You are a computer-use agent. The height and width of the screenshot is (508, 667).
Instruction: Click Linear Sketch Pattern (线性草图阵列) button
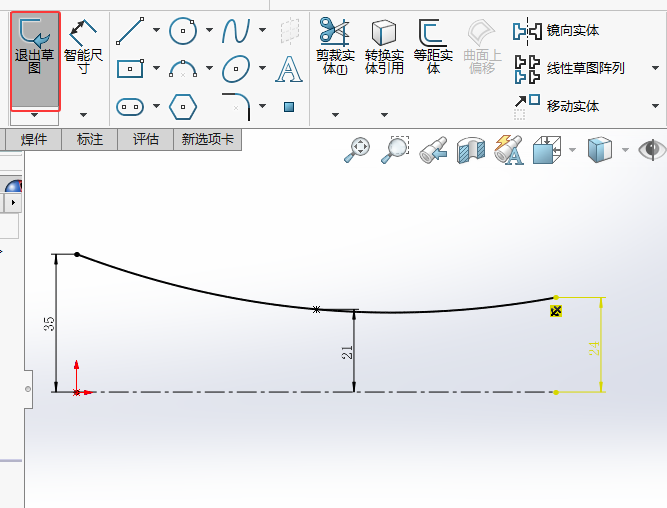pos(569,68)
